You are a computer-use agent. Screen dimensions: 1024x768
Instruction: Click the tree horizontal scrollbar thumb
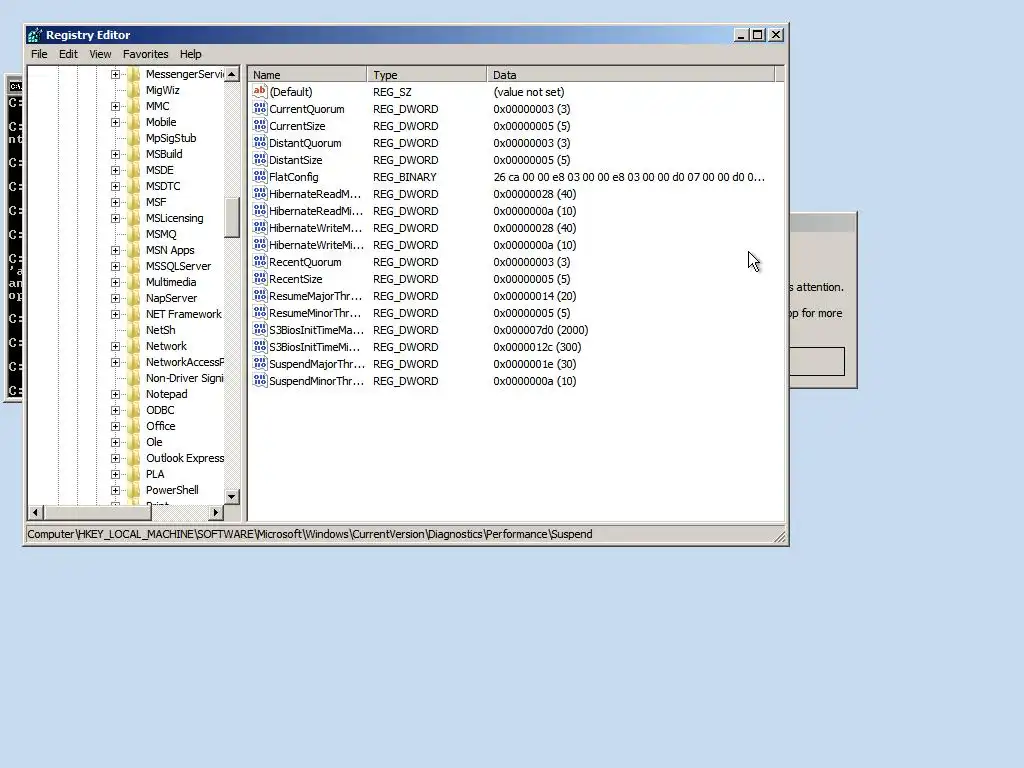coord(97,513)
